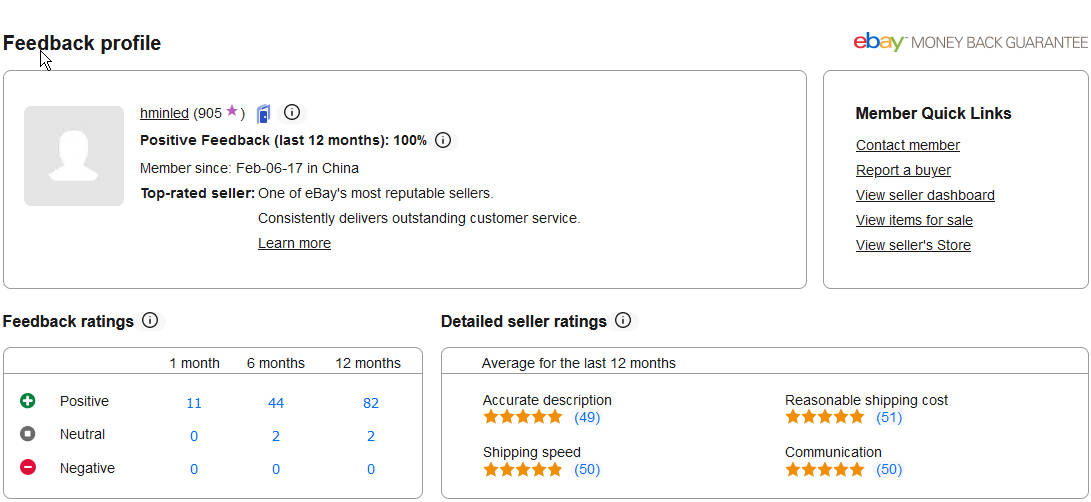
Task: View the 82 positive ratings for 12 months
Action: (371, 403)
